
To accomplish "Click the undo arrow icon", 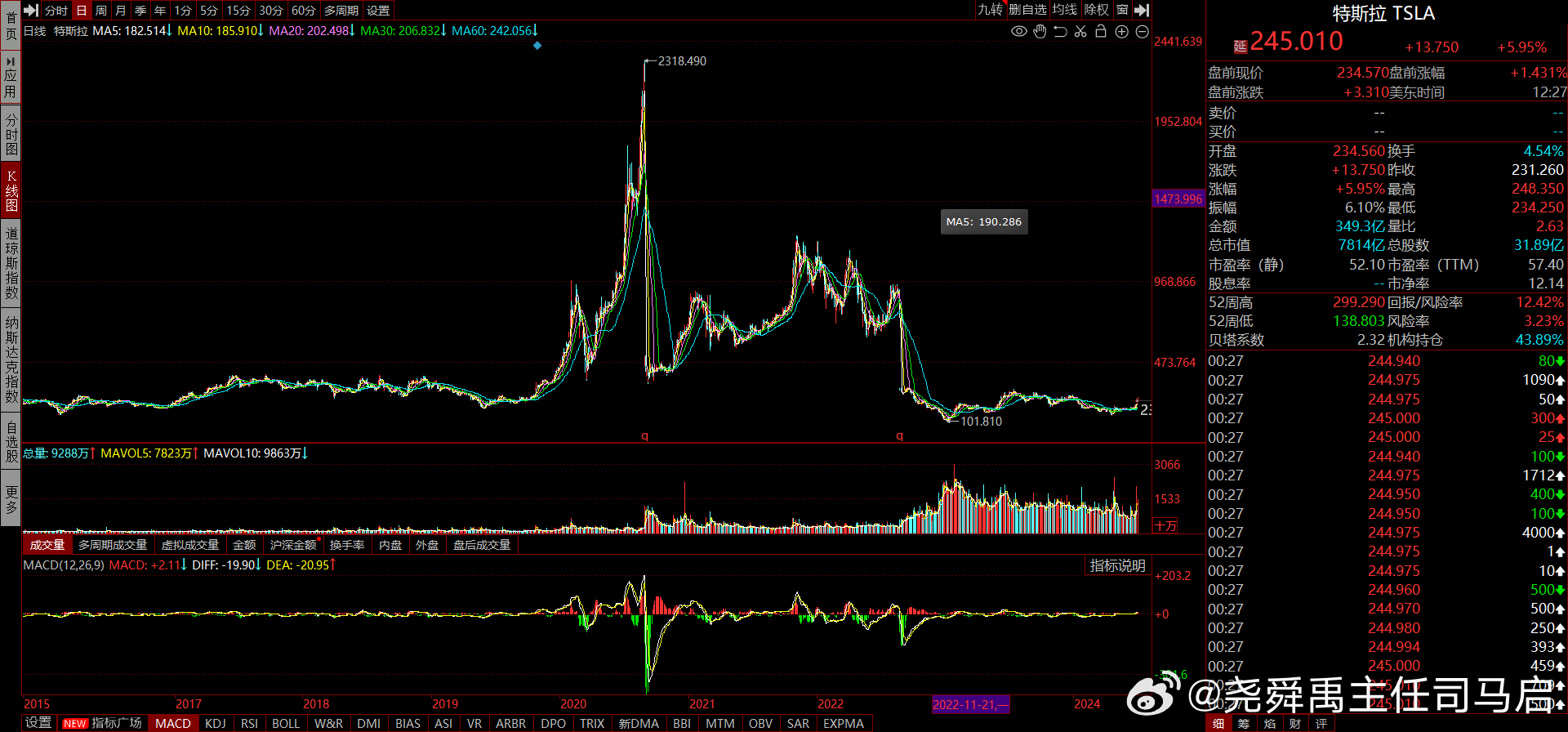I will tap(1060, 32).
